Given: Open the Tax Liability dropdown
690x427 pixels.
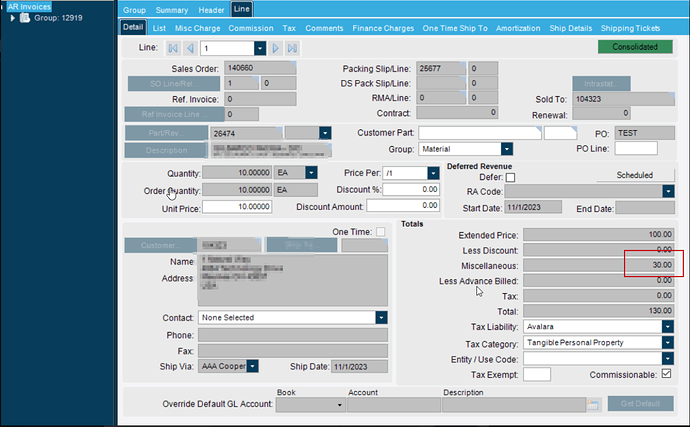Looking at the screenshot, I should click(x=668, y=327).
